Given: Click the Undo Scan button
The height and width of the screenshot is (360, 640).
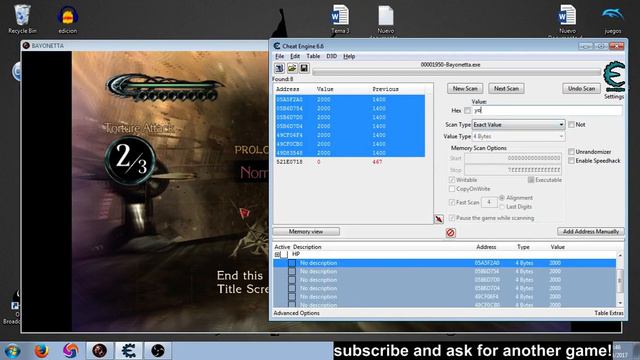Looking at the screenshot, I should (x=582, y=89).
